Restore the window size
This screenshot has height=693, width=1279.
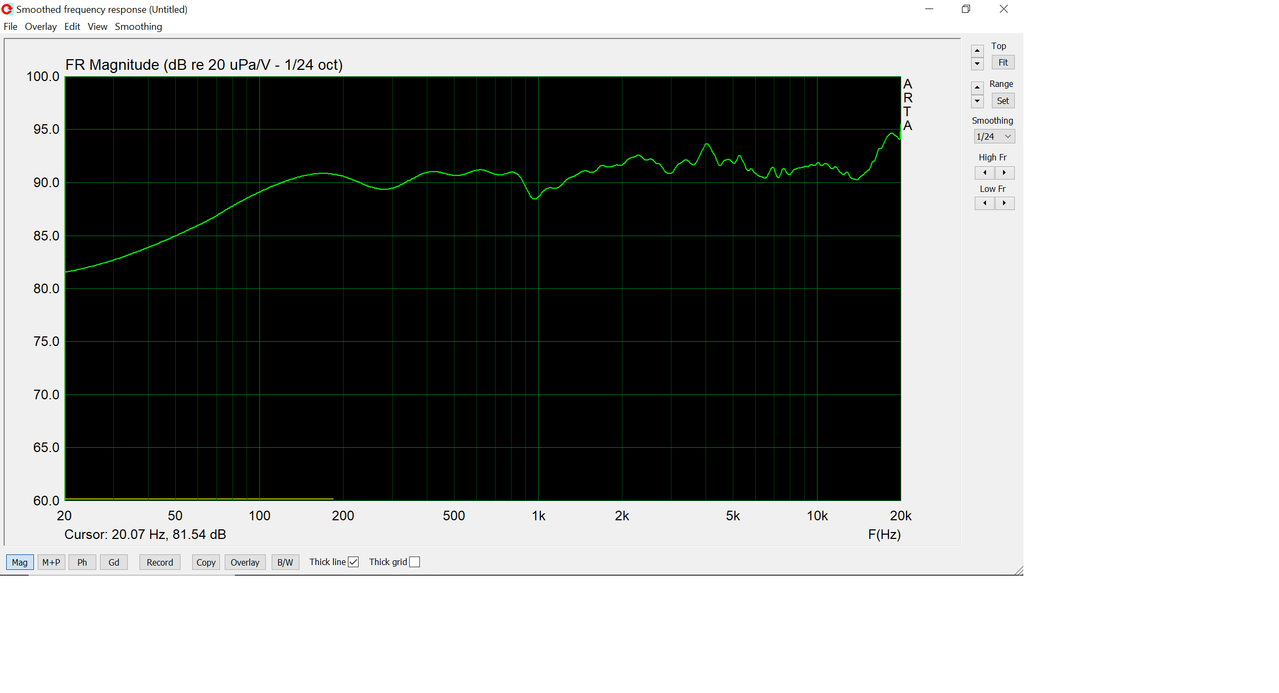966,9
